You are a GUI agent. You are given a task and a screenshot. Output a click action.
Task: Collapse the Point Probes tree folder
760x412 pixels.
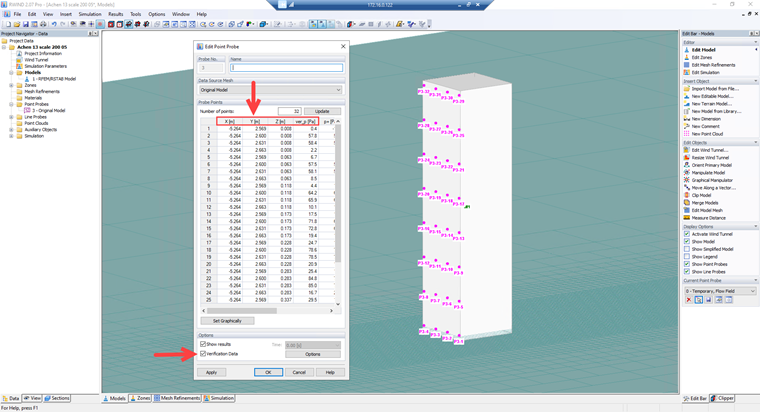click(x=11, y=104)
